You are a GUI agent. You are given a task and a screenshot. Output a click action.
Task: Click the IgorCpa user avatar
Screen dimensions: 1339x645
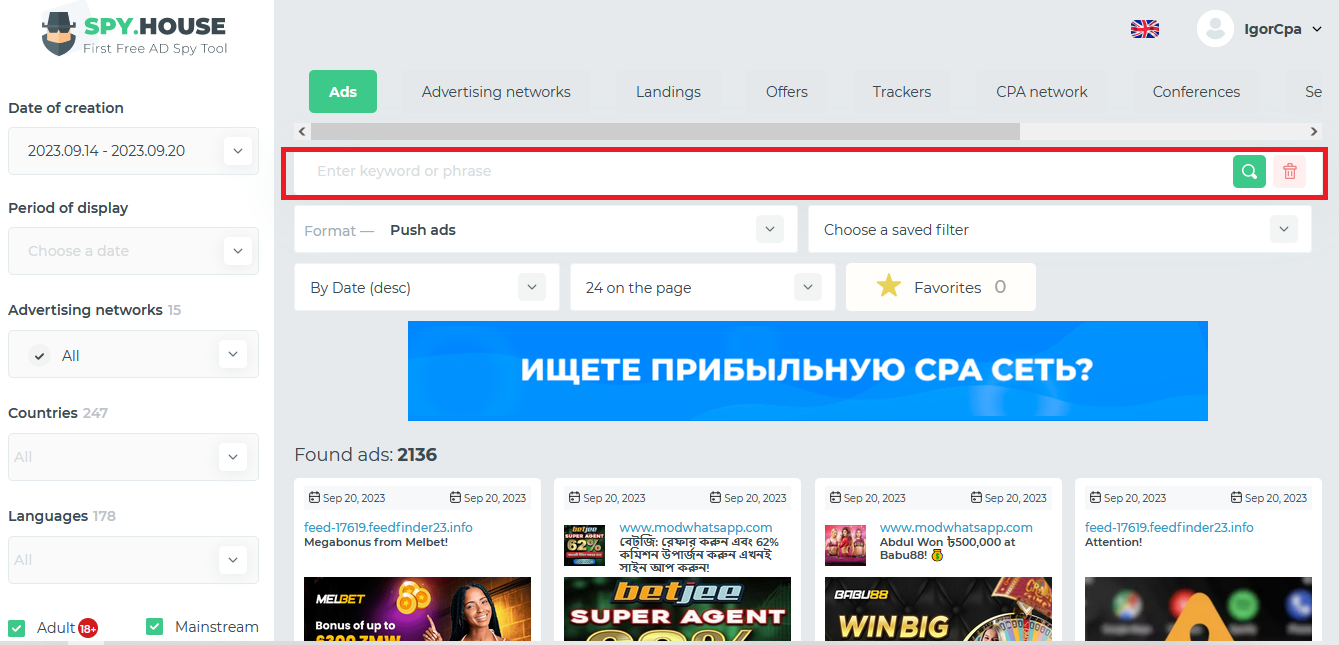point(1215,29)
